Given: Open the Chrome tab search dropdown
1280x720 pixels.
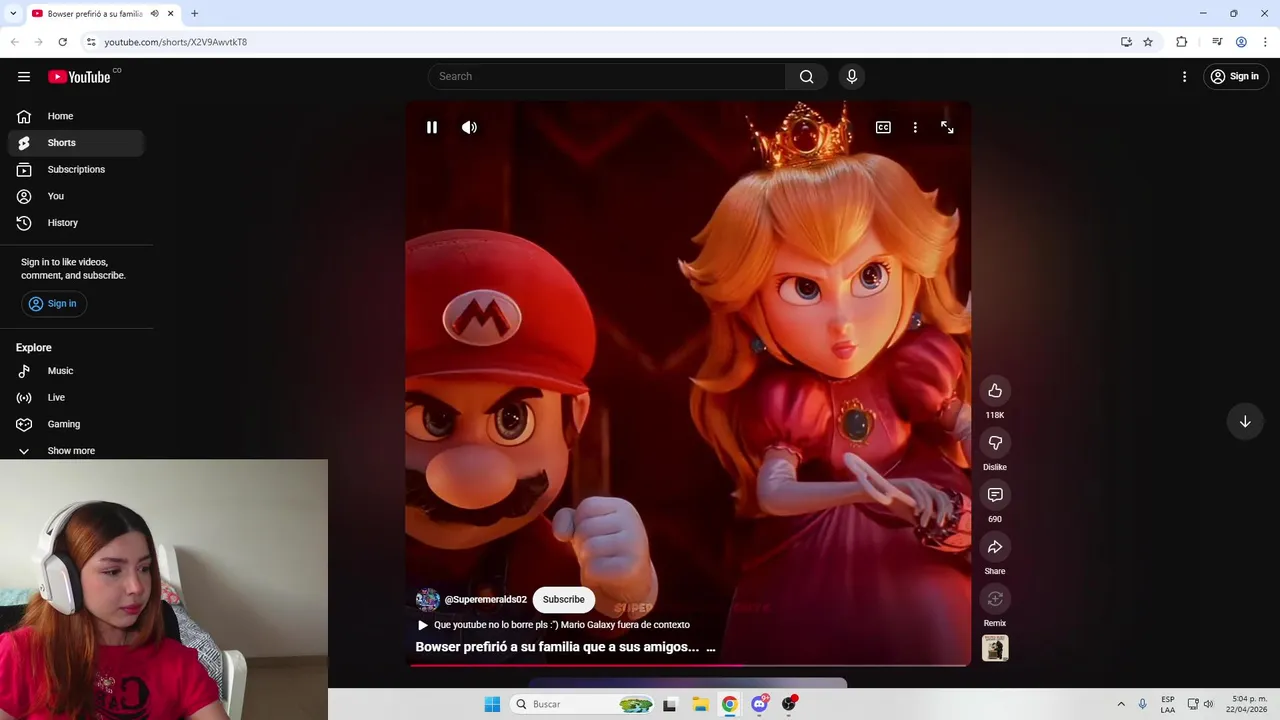Looking at the screenshot, I should (x=13, y=13).
